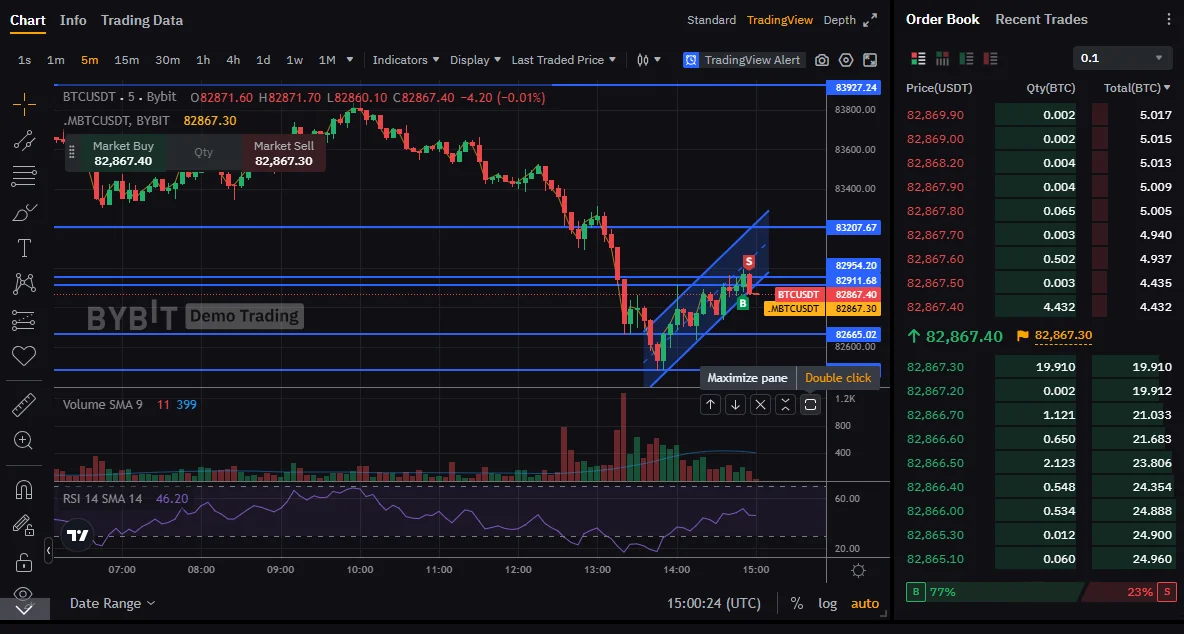The image size is (1184, 634).
Task: Click the Qty input field
Action: click(x=203, y=152)
